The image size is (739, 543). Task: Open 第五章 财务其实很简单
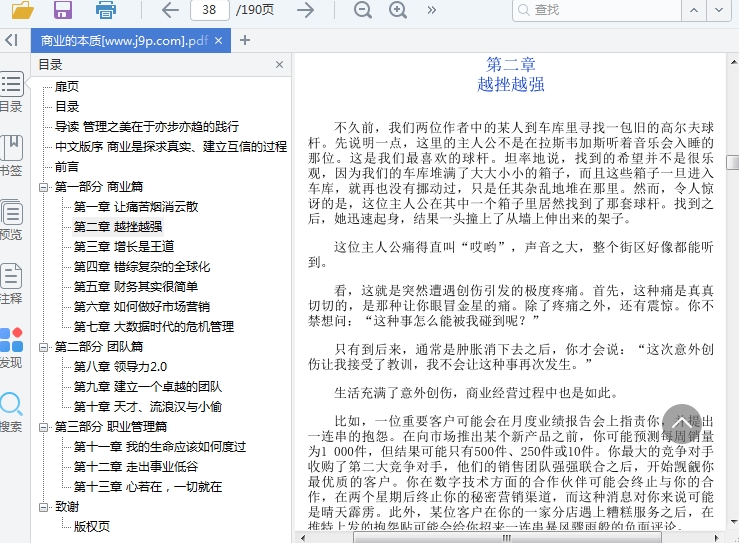(x=136, y=287)
